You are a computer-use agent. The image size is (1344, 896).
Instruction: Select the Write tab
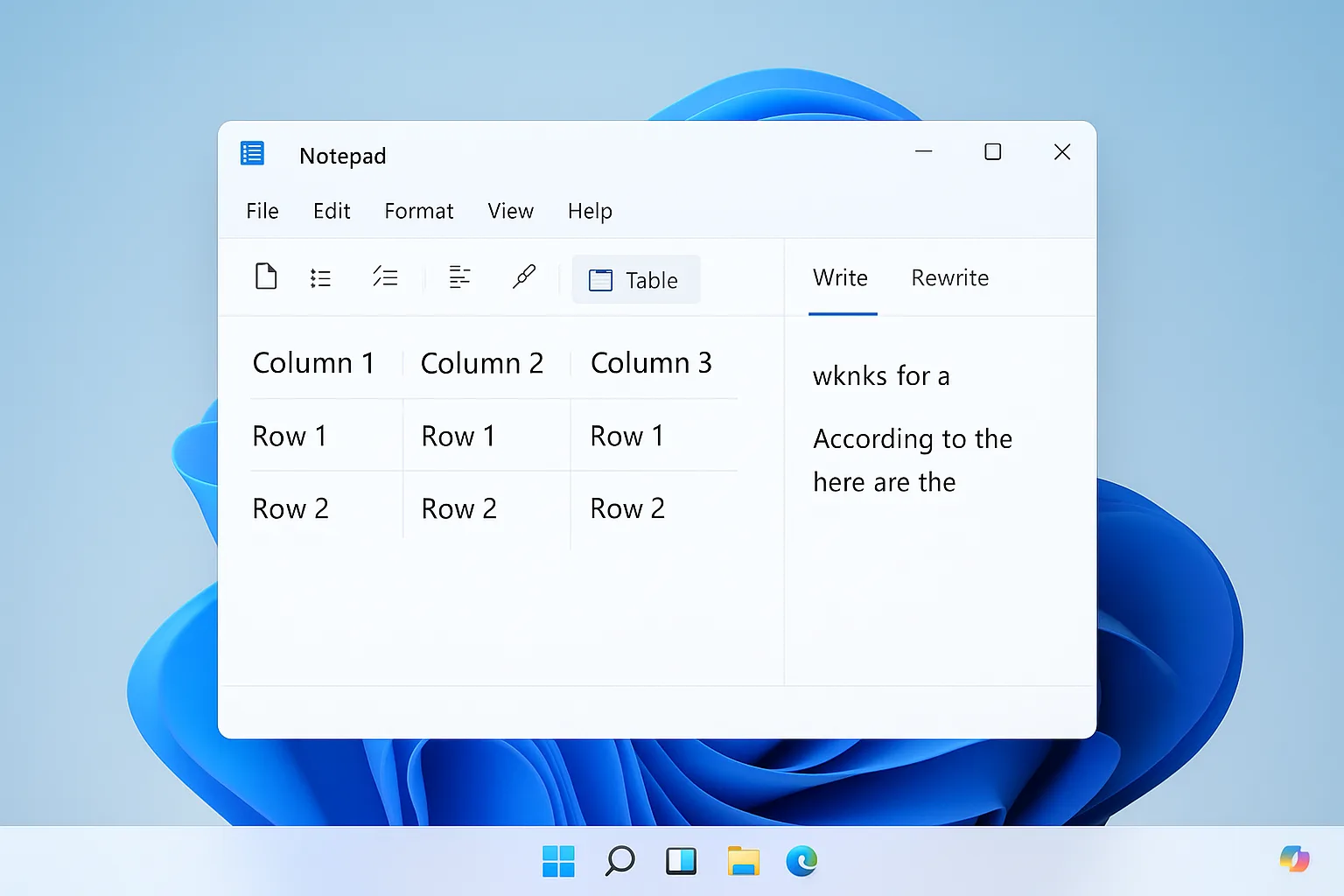tap(840, 277)
